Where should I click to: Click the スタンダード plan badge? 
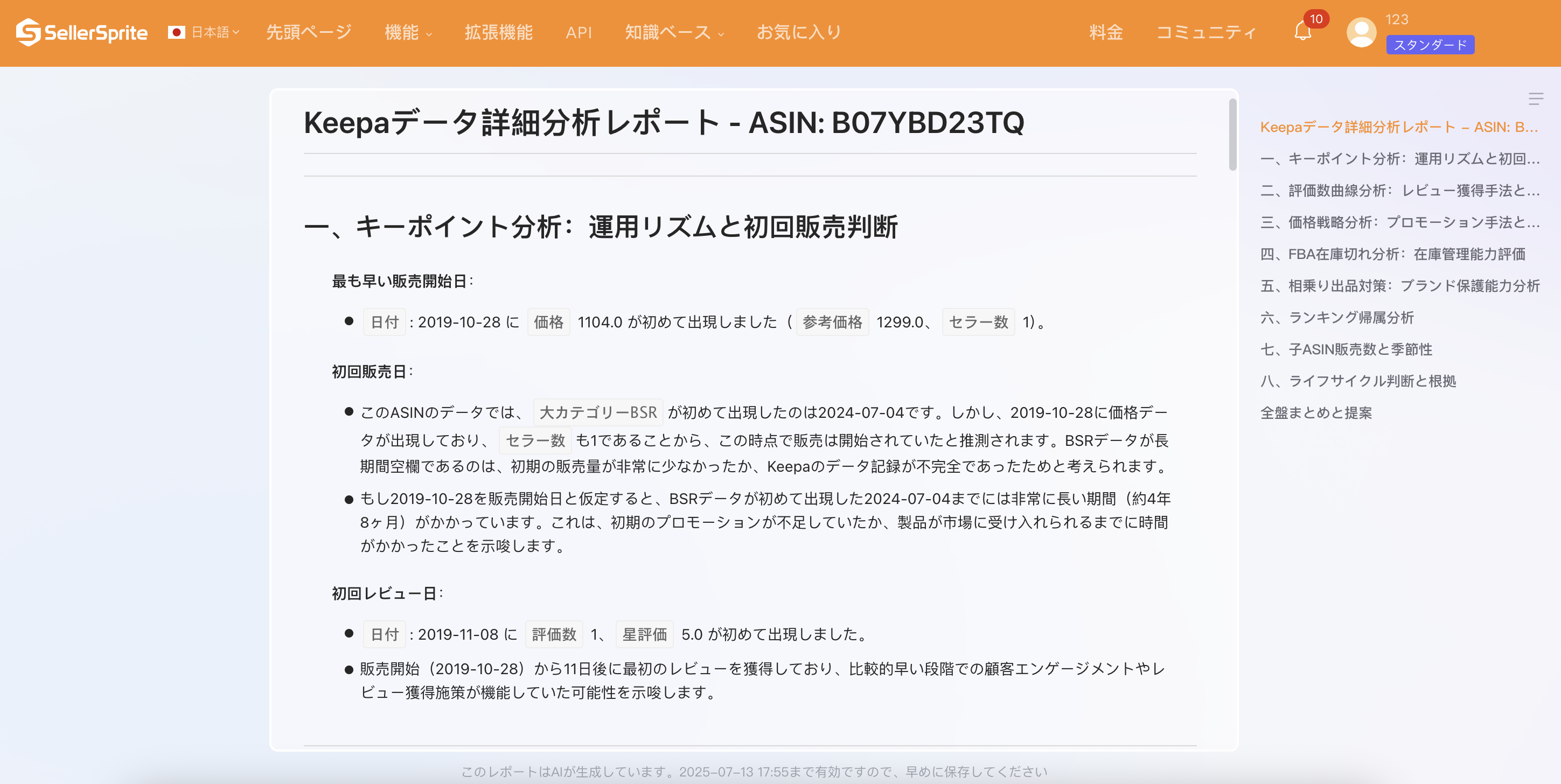tap(1430, 45)
